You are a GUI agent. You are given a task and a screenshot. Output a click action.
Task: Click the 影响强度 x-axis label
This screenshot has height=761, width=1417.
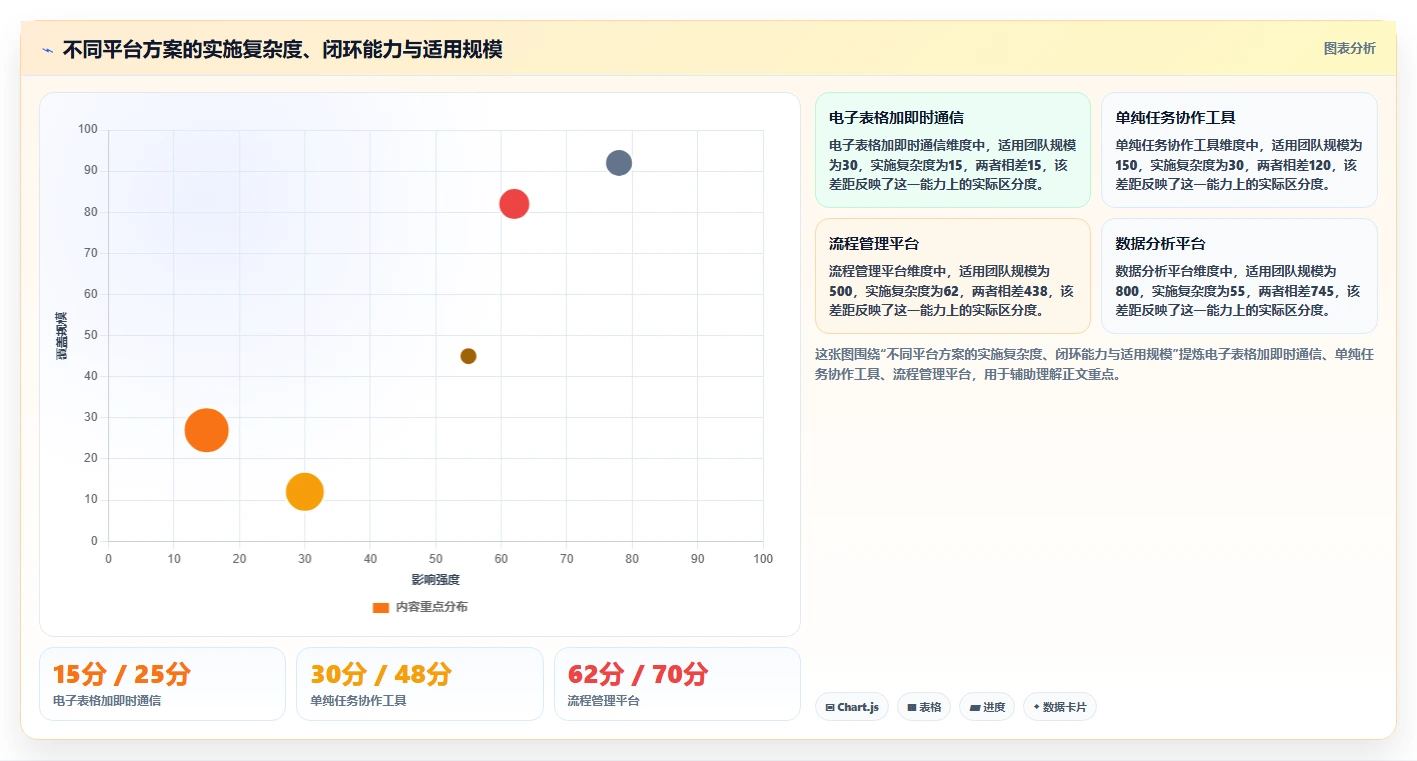[436, 580]
